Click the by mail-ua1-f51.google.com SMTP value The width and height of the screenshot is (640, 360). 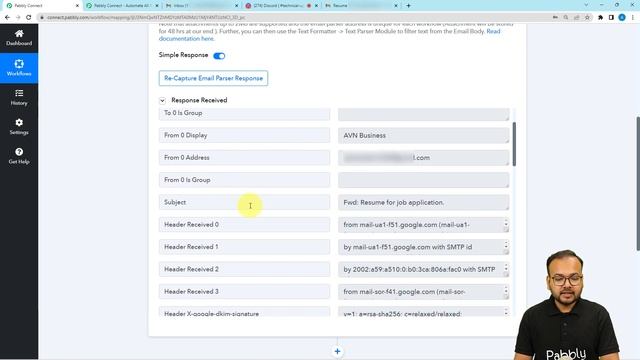coord(423,247)
